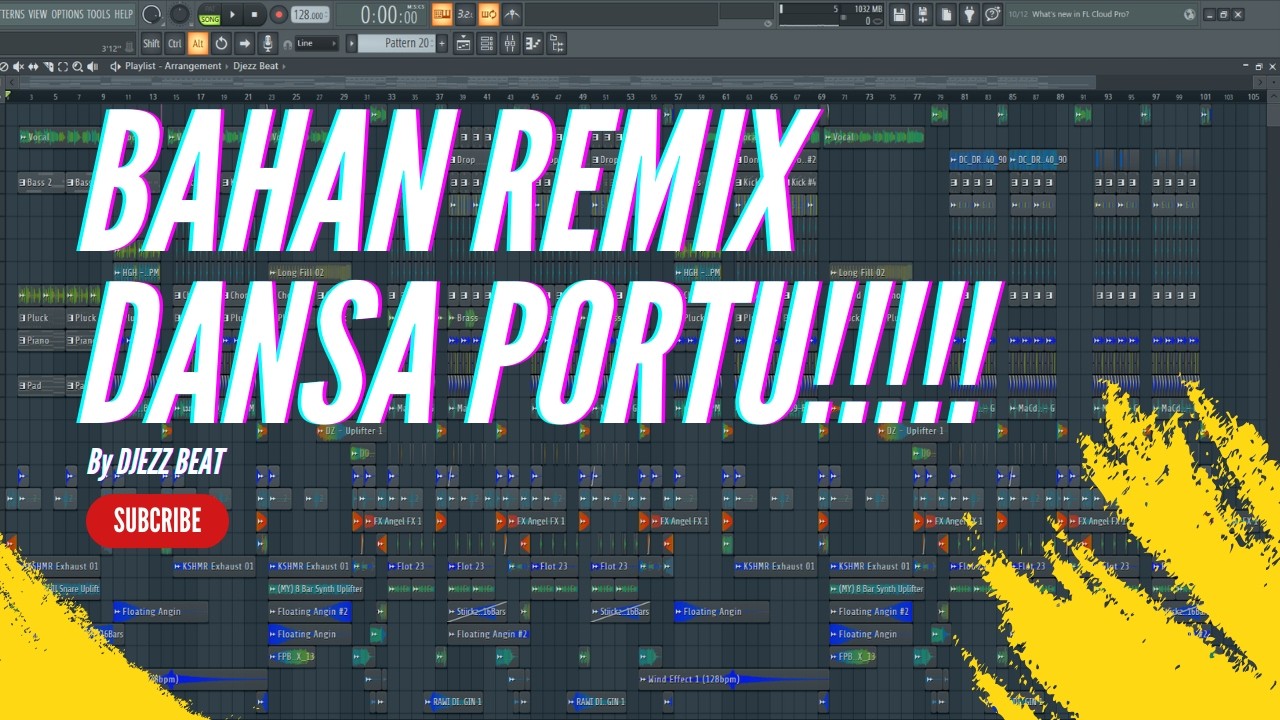Arm the red Record button
The height and width of the screenshot is (720, 1280).
click(x=279, y=15)
